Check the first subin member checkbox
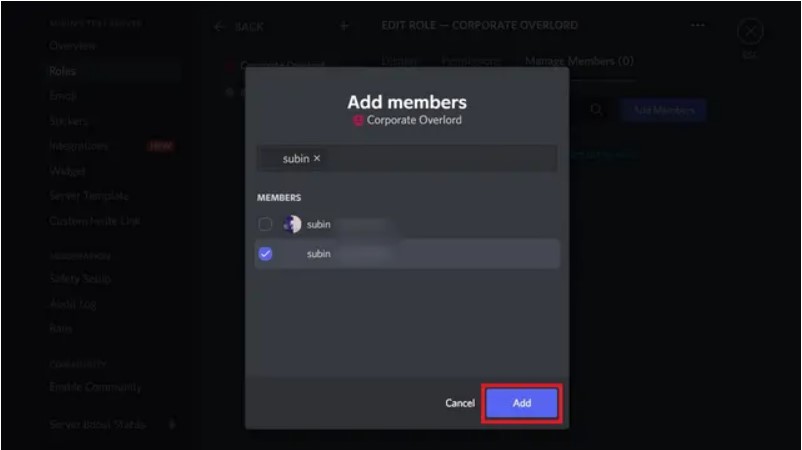 click(265, 224)
